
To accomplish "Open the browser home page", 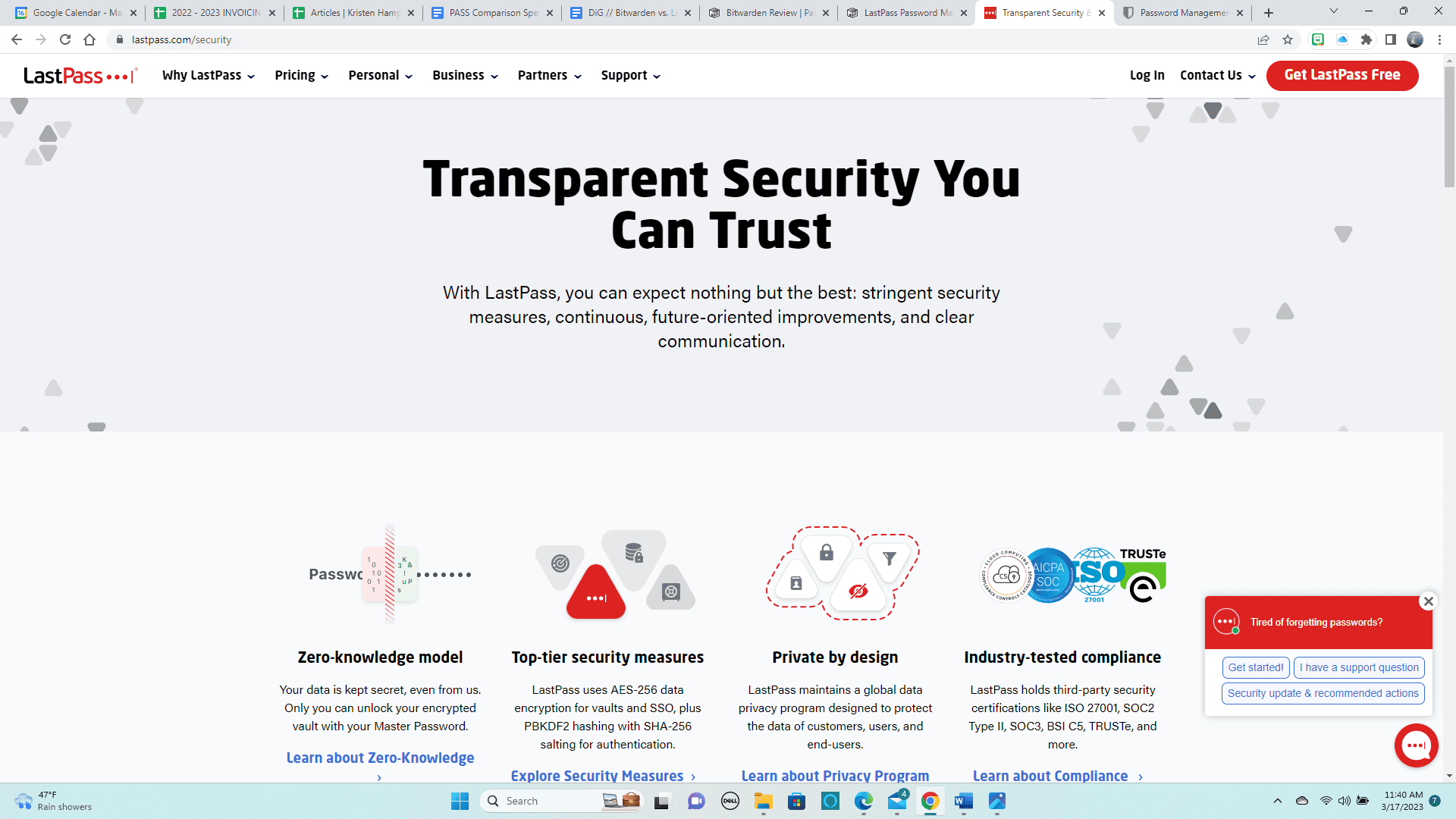I will coord(89,39).
